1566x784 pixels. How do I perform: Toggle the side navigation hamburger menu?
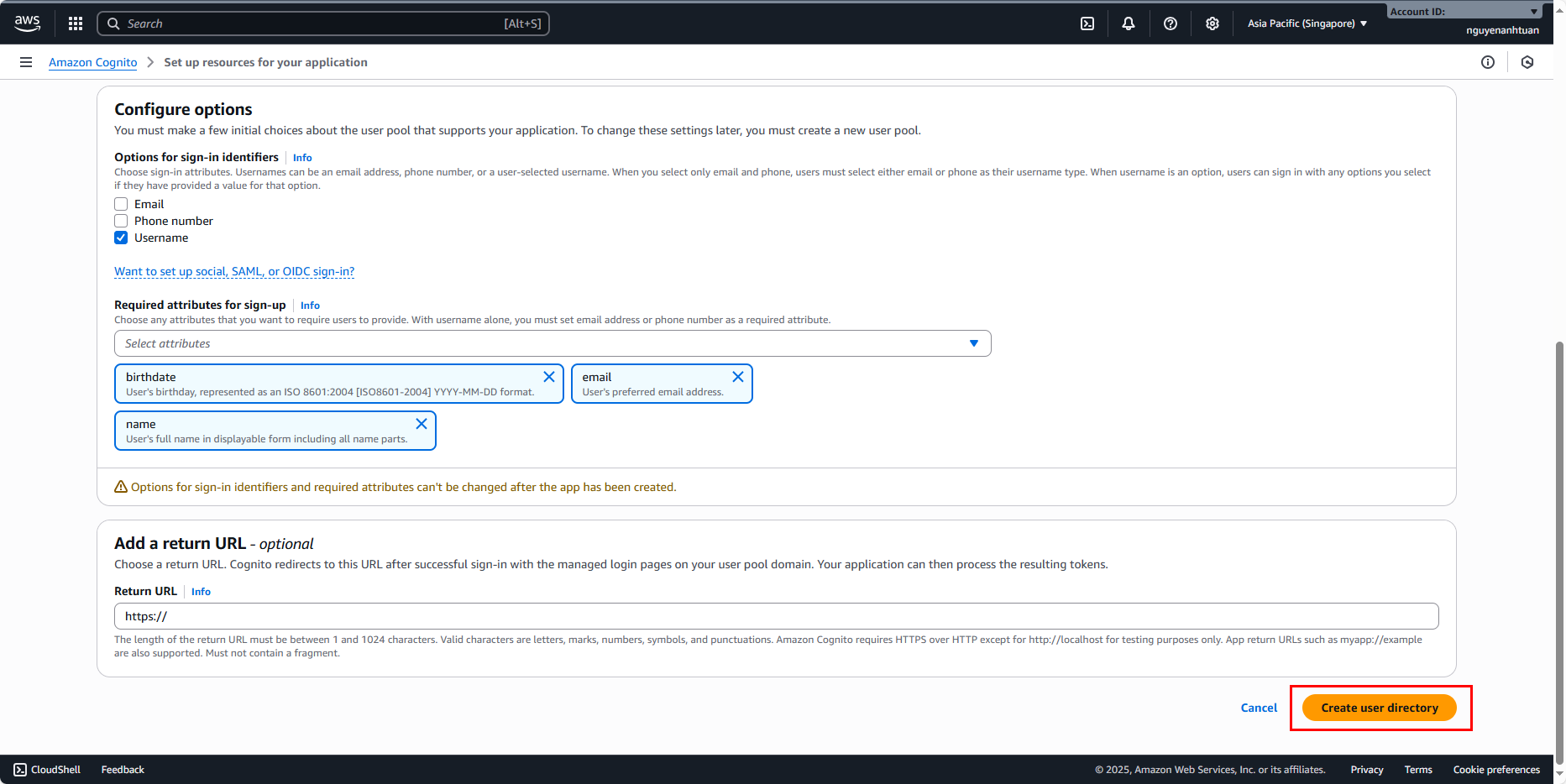[26, 62]
